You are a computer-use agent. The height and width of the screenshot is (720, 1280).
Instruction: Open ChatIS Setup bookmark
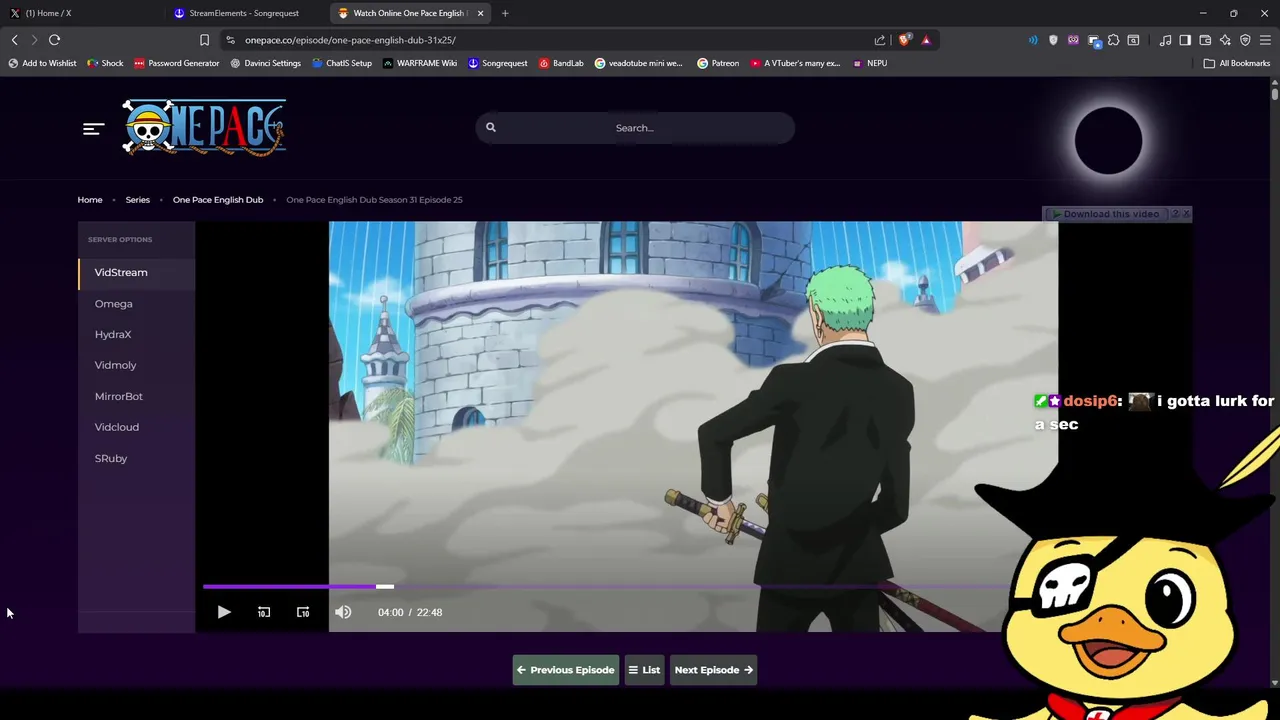341,63
